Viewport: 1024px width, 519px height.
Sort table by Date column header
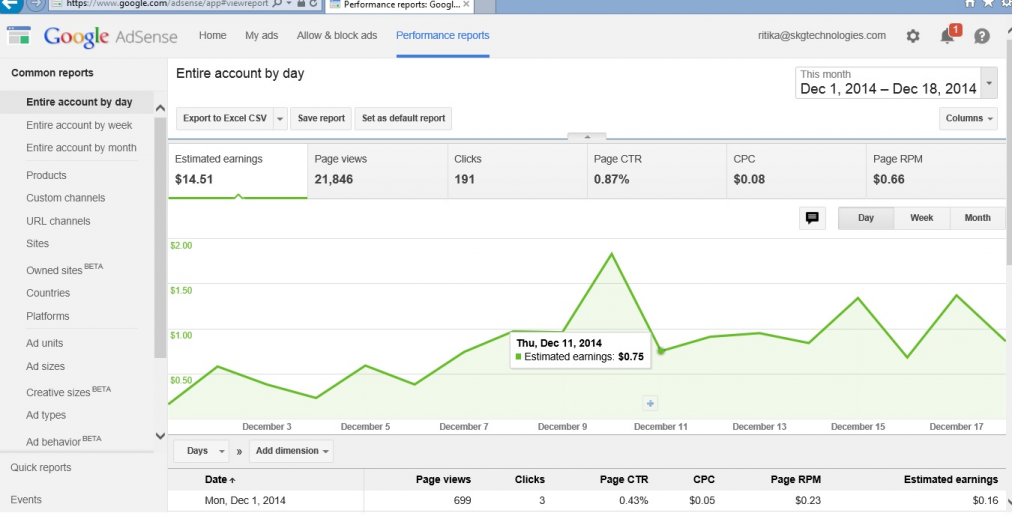coord(219,479)
